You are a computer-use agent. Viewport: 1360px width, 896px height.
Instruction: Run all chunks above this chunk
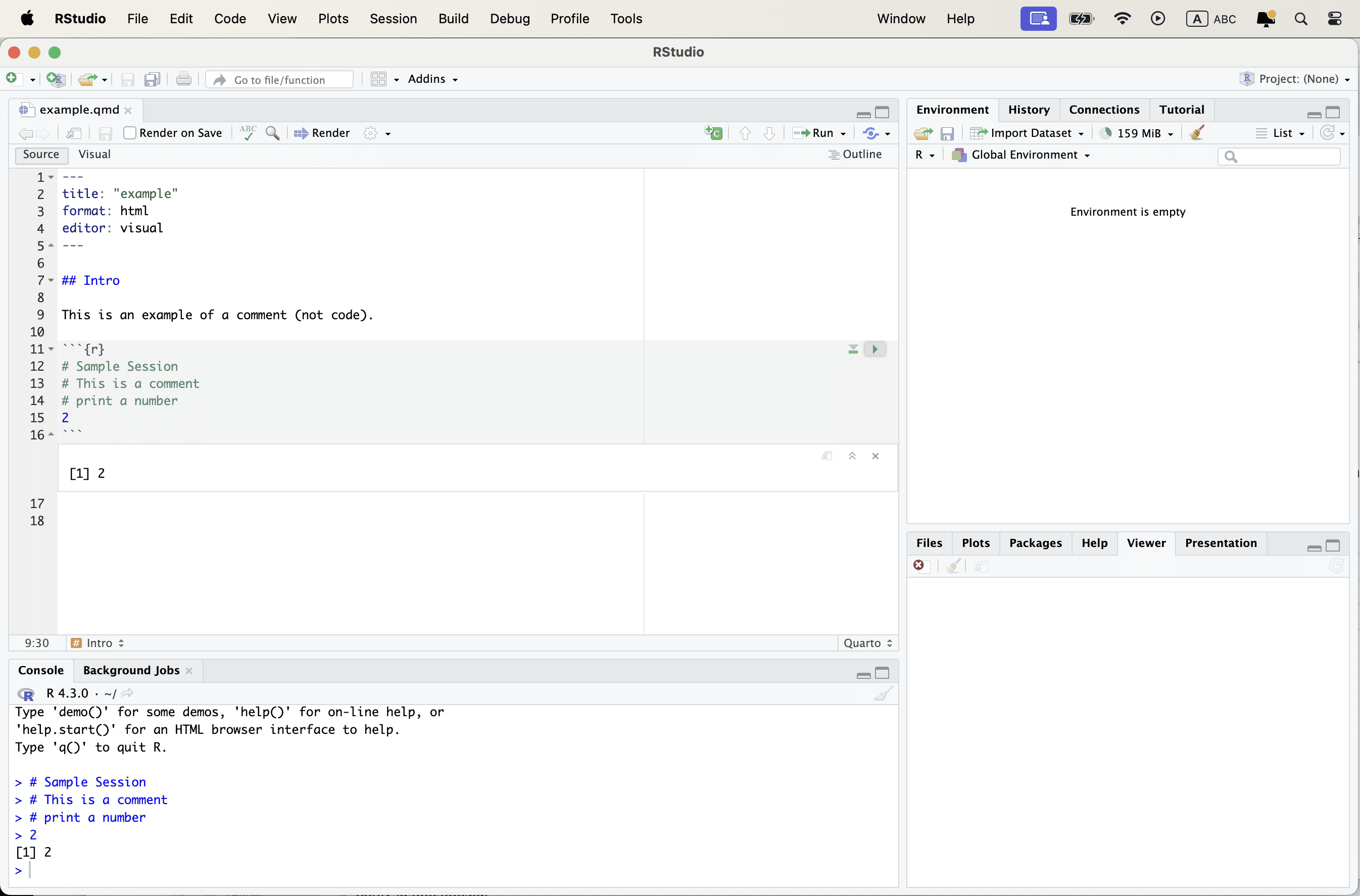(x=853, y=349)
